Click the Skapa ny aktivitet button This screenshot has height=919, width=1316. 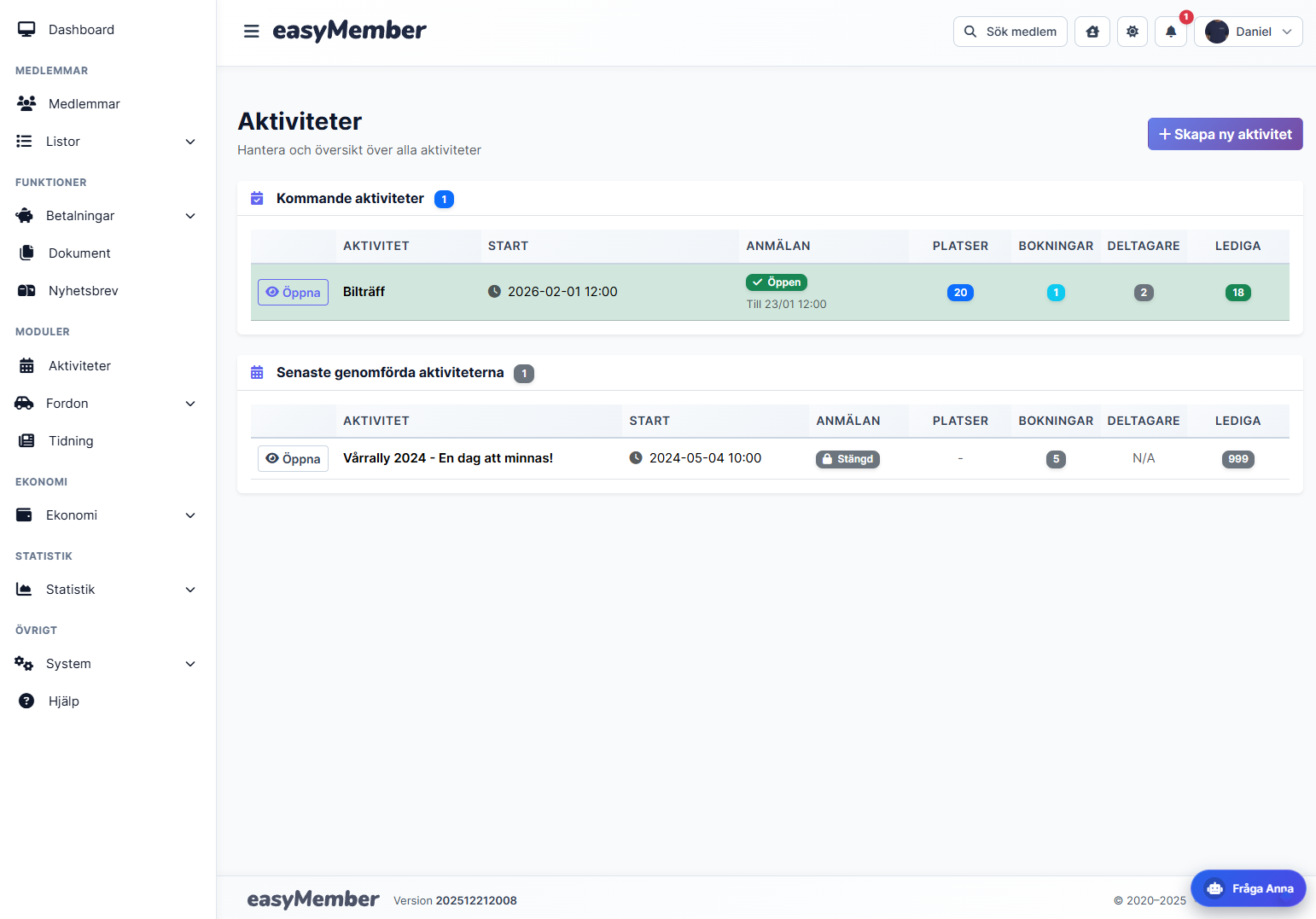click(x=1225, y=134)
